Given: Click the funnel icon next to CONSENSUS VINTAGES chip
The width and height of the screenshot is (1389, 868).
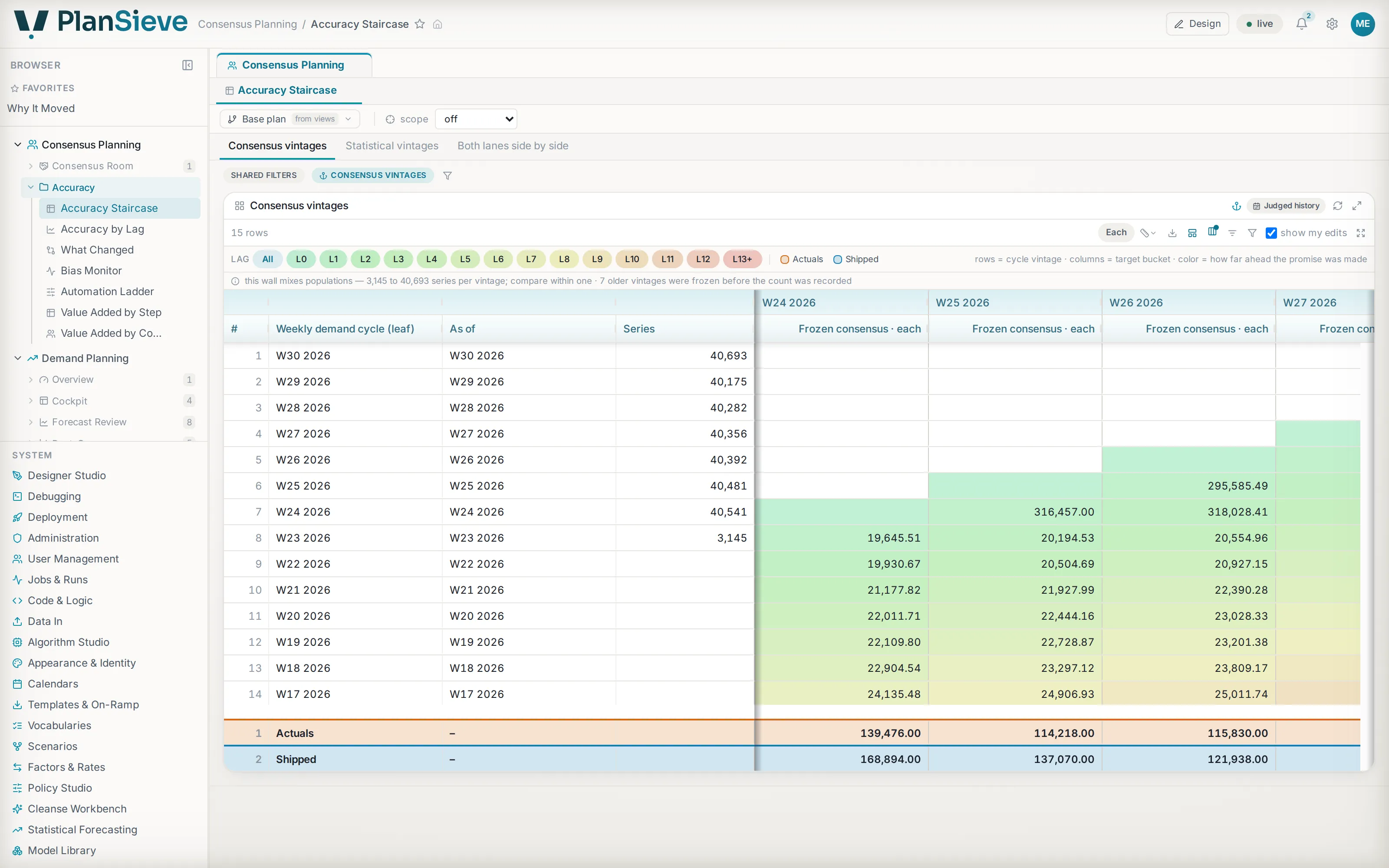Looking at the screenshot, I should point(447,176).
